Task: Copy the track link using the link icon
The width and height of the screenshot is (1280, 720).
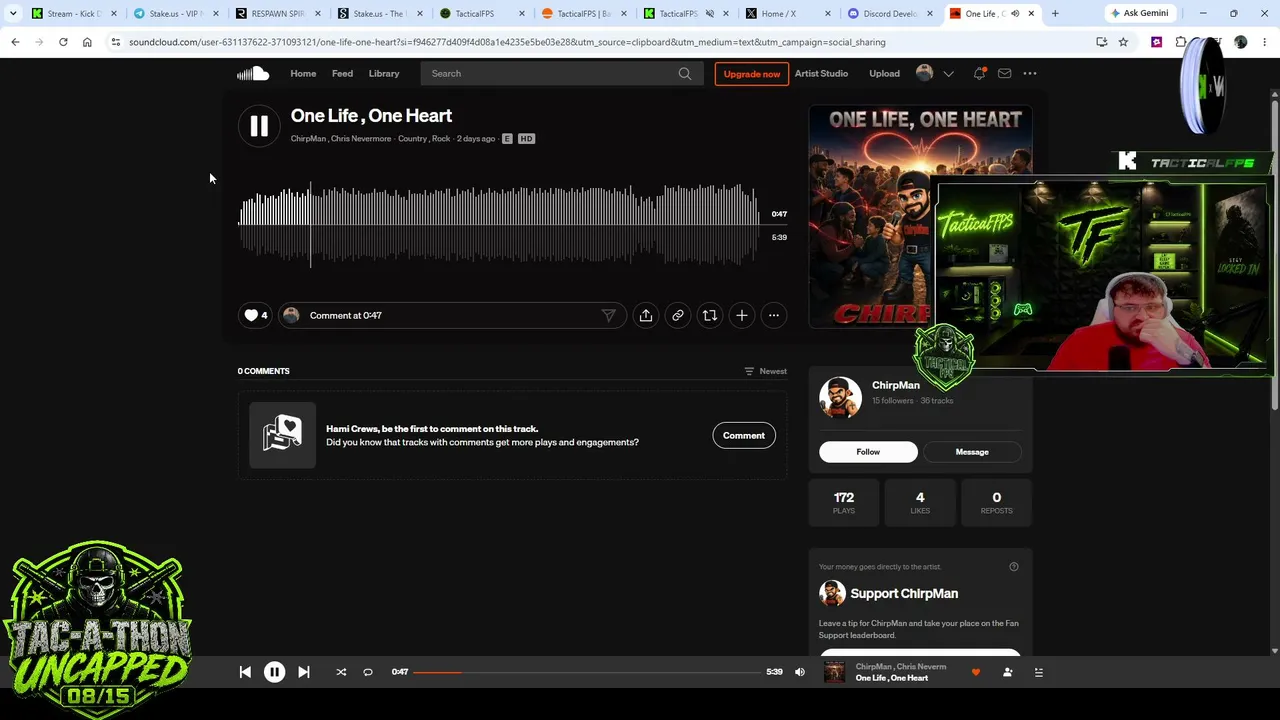Action: tap(678, 315)
